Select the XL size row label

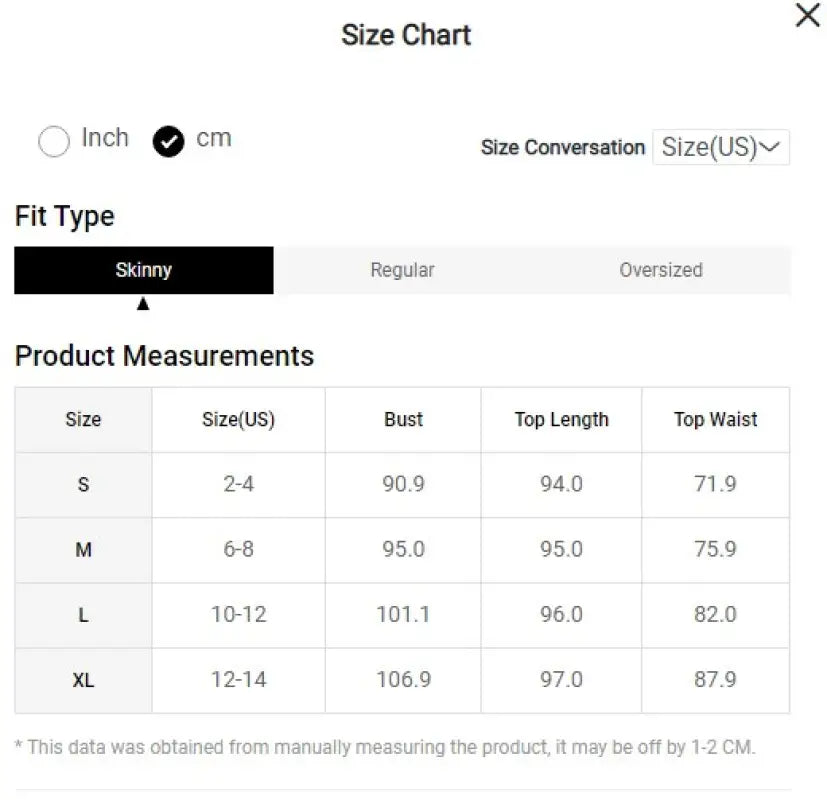coord(83,680)
